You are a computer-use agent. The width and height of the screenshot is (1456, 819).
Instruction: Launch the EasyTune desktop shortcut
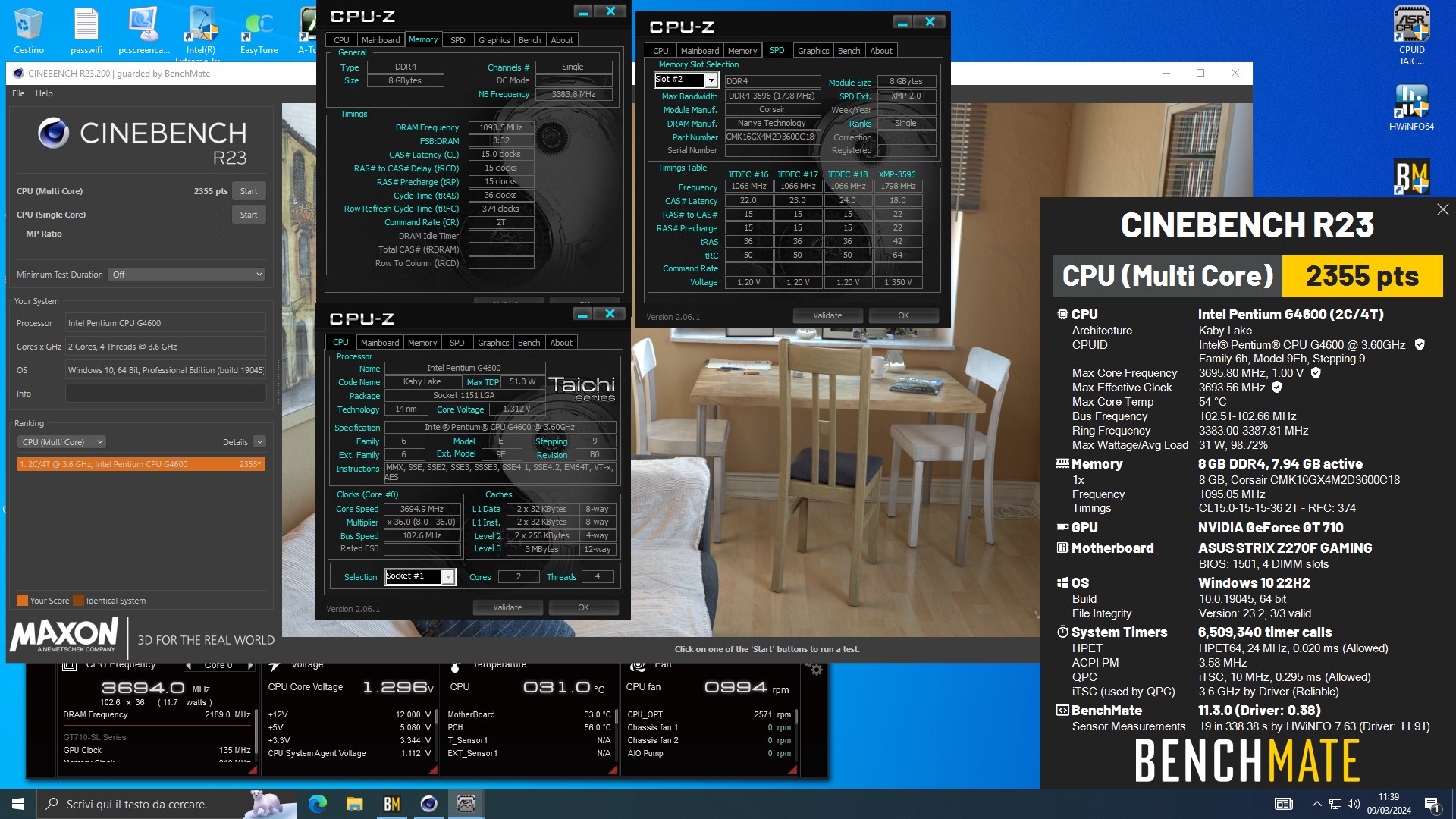259,30
